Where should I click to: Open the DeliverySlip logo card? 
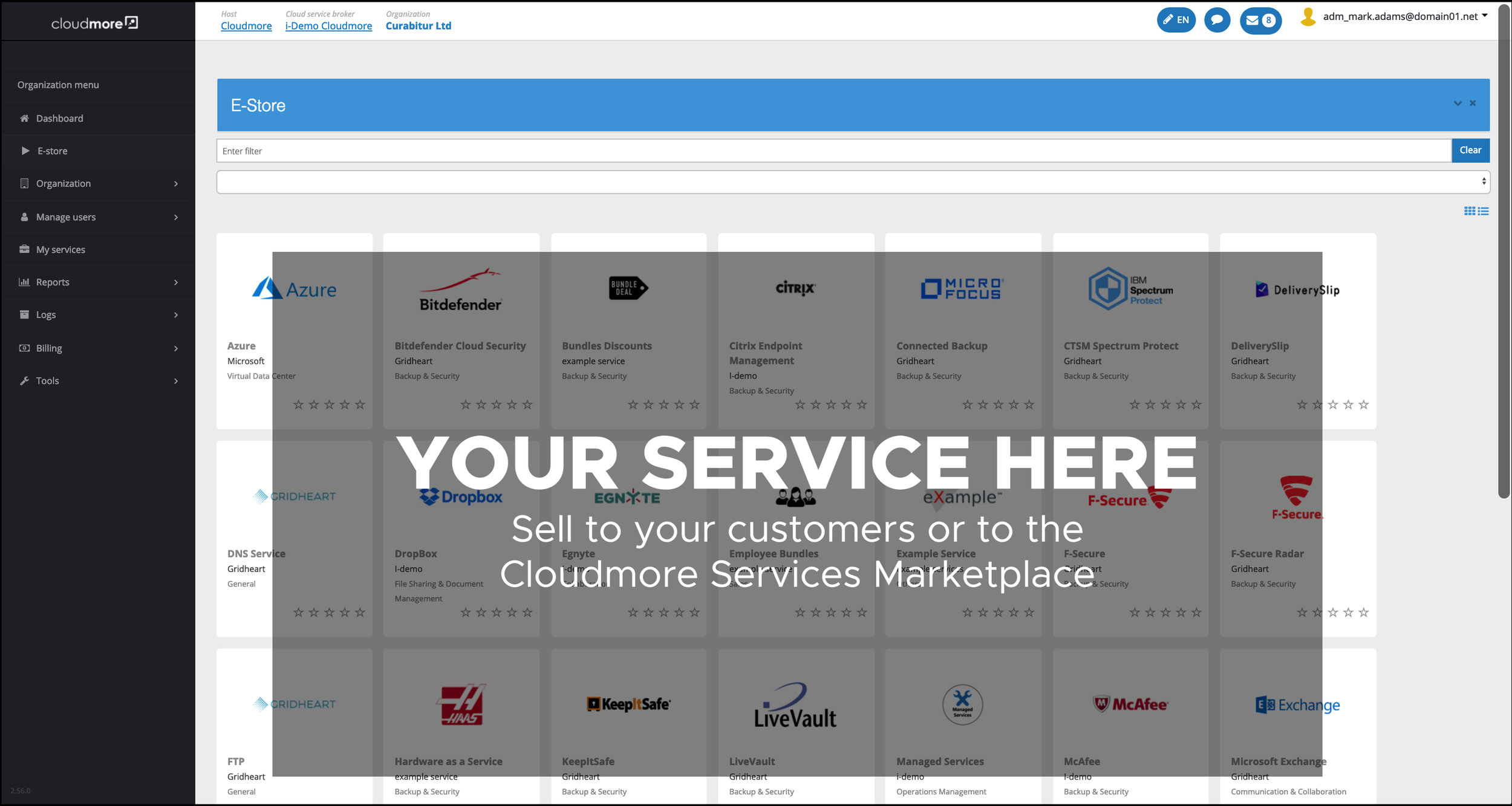click(x=1297, y=290)
